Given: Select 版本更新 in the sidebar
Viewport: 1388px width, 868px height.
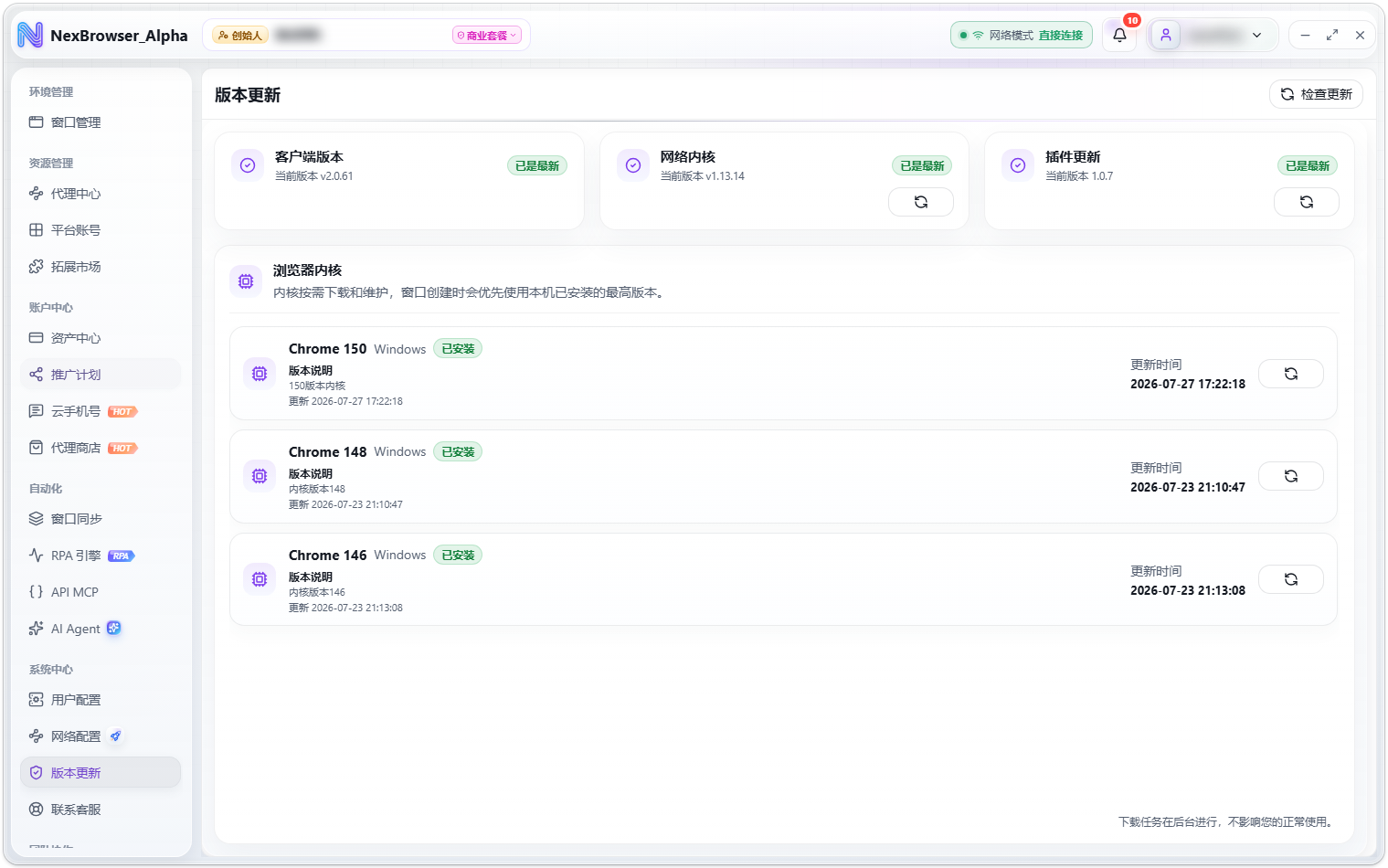Looking at the screenshot, I should [x=101, y=773].
